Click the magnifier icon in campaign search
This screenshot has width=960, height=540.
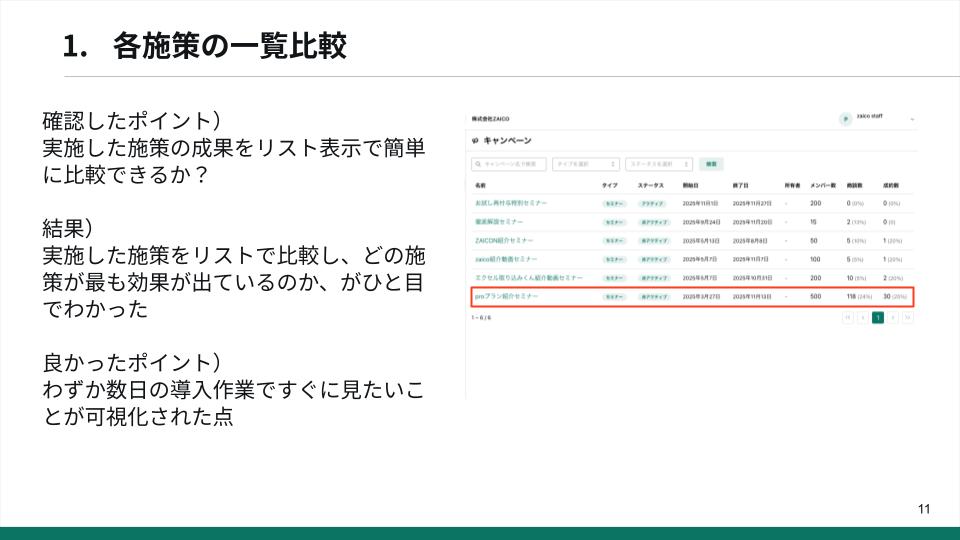(478, 164)
